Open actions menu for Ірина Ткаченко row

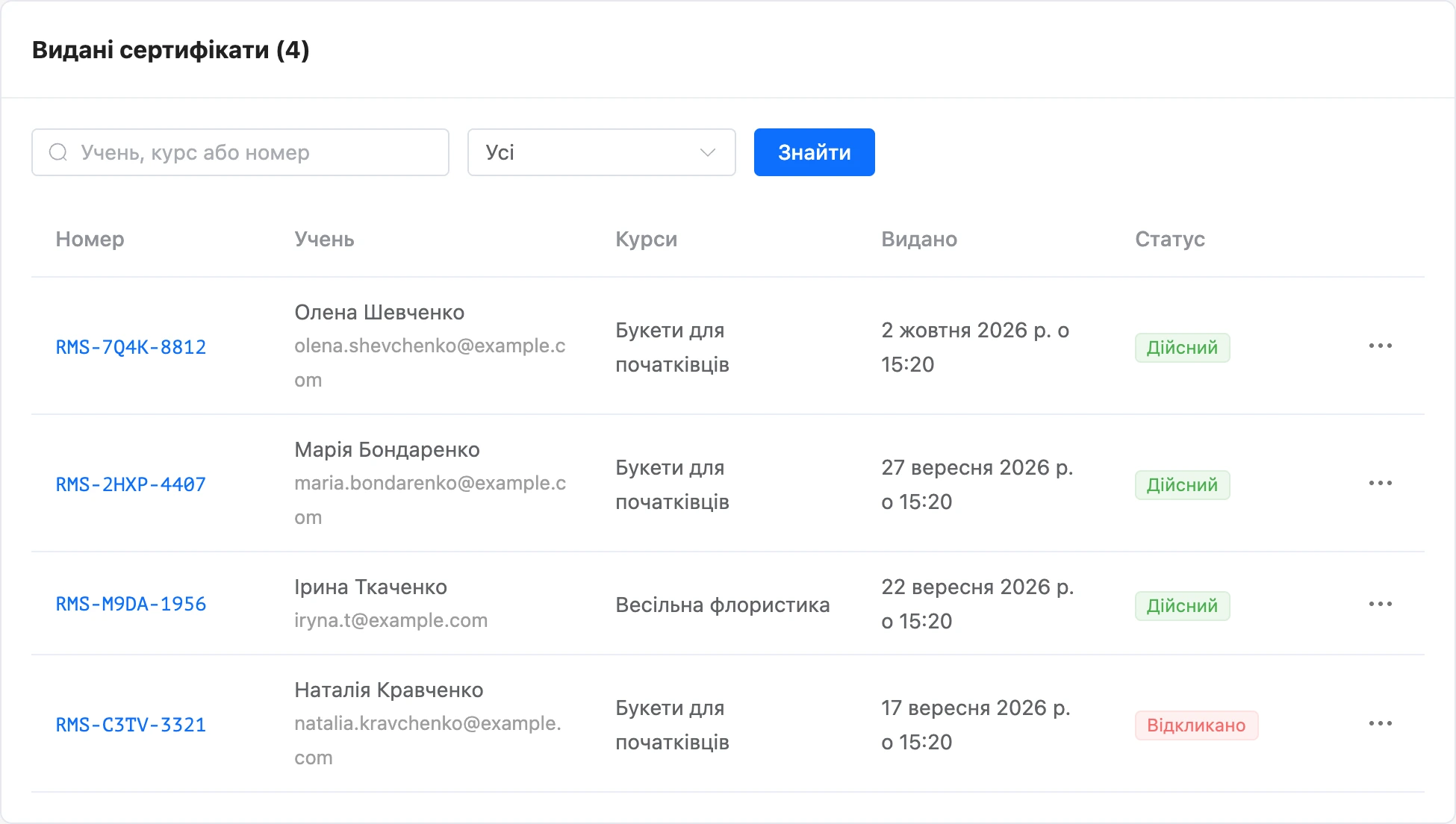pos(1380,604)
